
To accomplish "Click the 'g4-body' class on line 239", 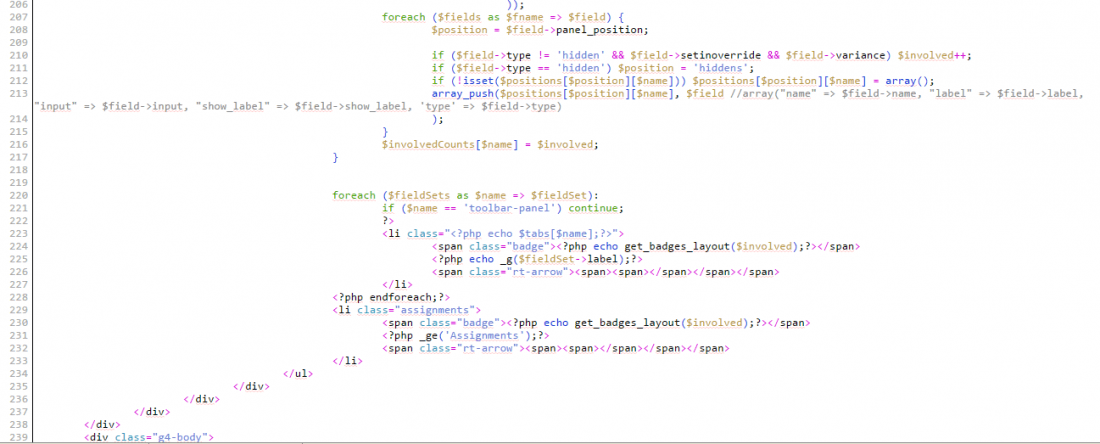I will (182, 438).
